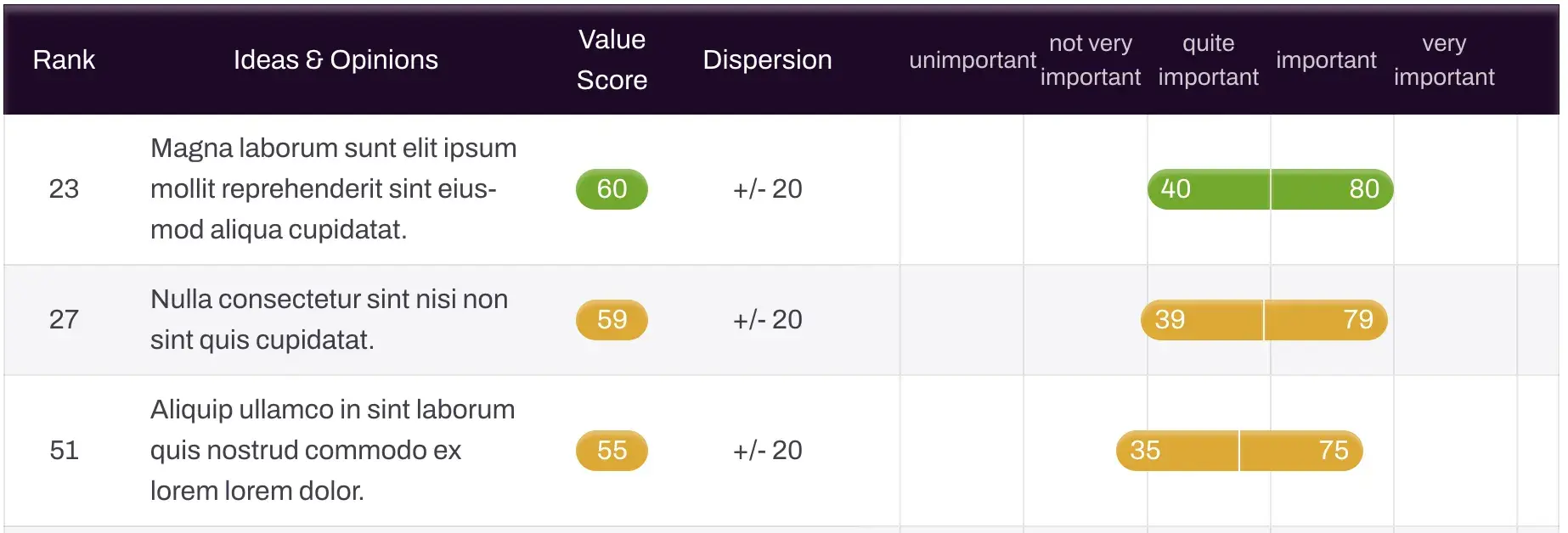The image size is (1568, 533).
Task: Click the Rank column header
Action: (64, 59)
